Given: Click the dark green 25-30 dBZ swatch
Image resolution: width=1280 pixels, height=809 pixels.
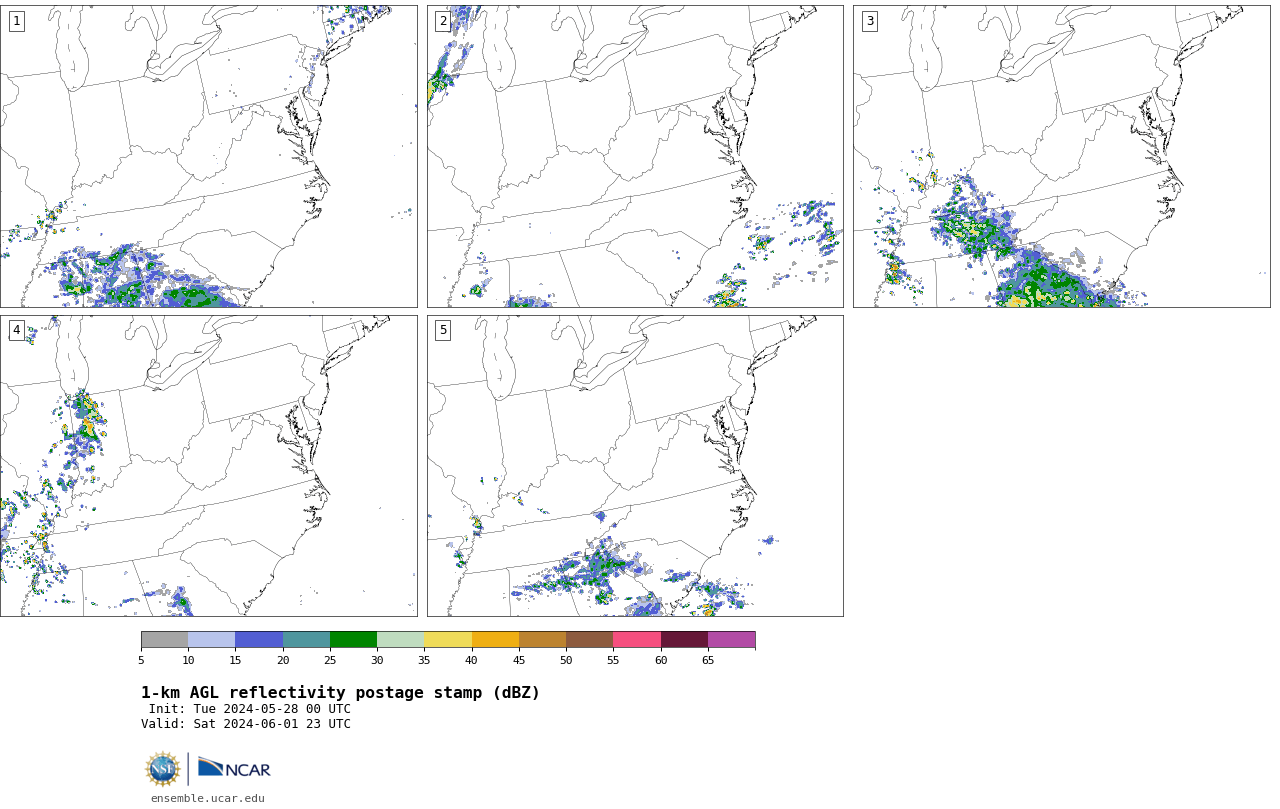Looking at the screenshot, I should [x=353, y=640].
